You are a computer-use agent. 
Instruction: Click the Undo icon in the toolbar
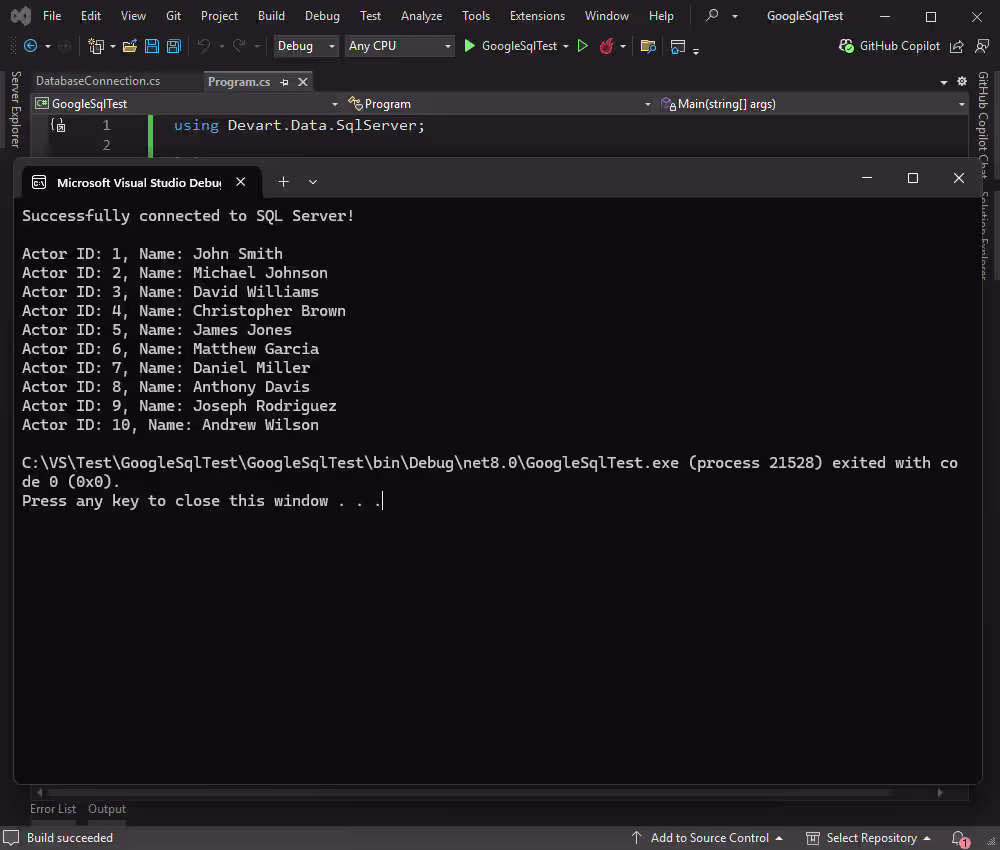pos(203,46)
